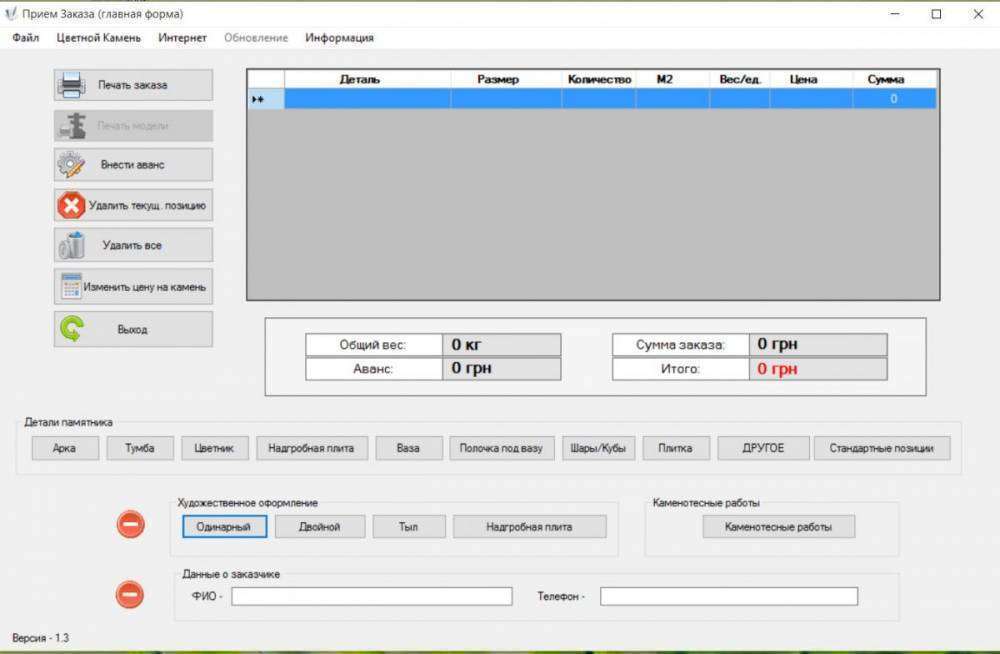Open Стандартные позиции
Screen dimensions: 1000x654
[x=882, y=448]
